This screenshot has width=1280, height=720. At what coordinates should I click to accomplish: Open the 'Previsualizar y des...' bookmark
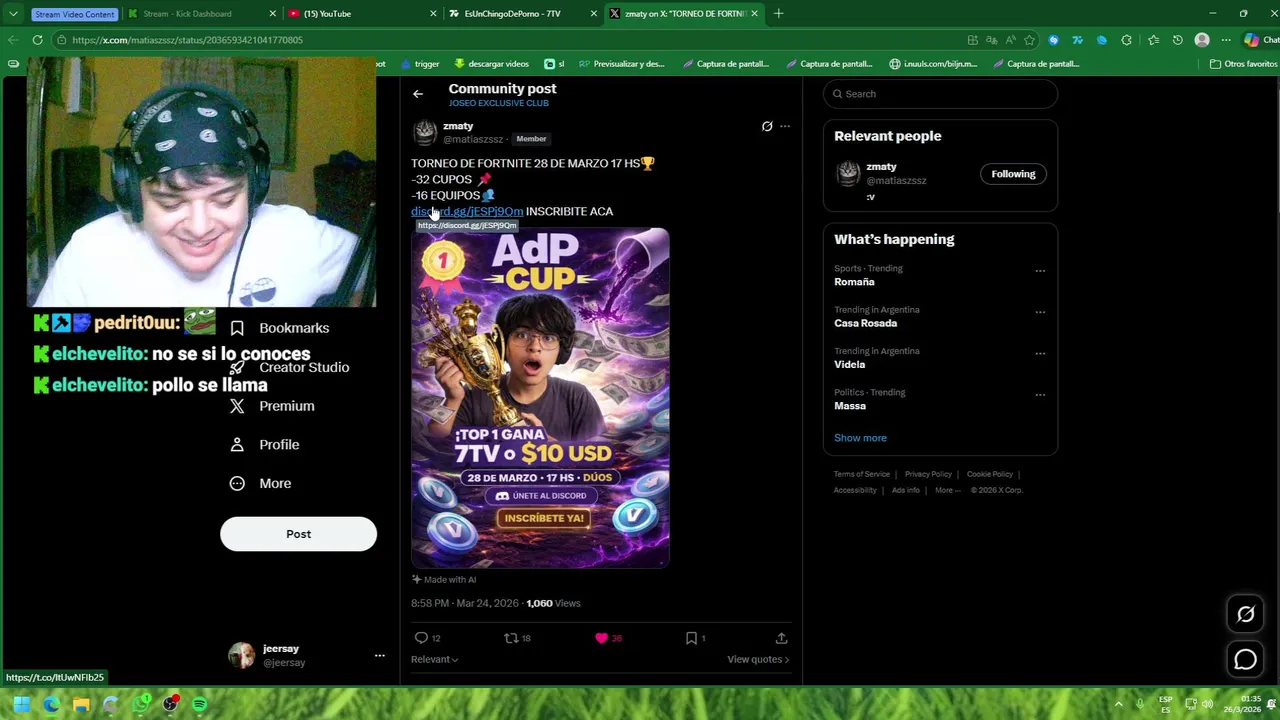pos(622,64)
